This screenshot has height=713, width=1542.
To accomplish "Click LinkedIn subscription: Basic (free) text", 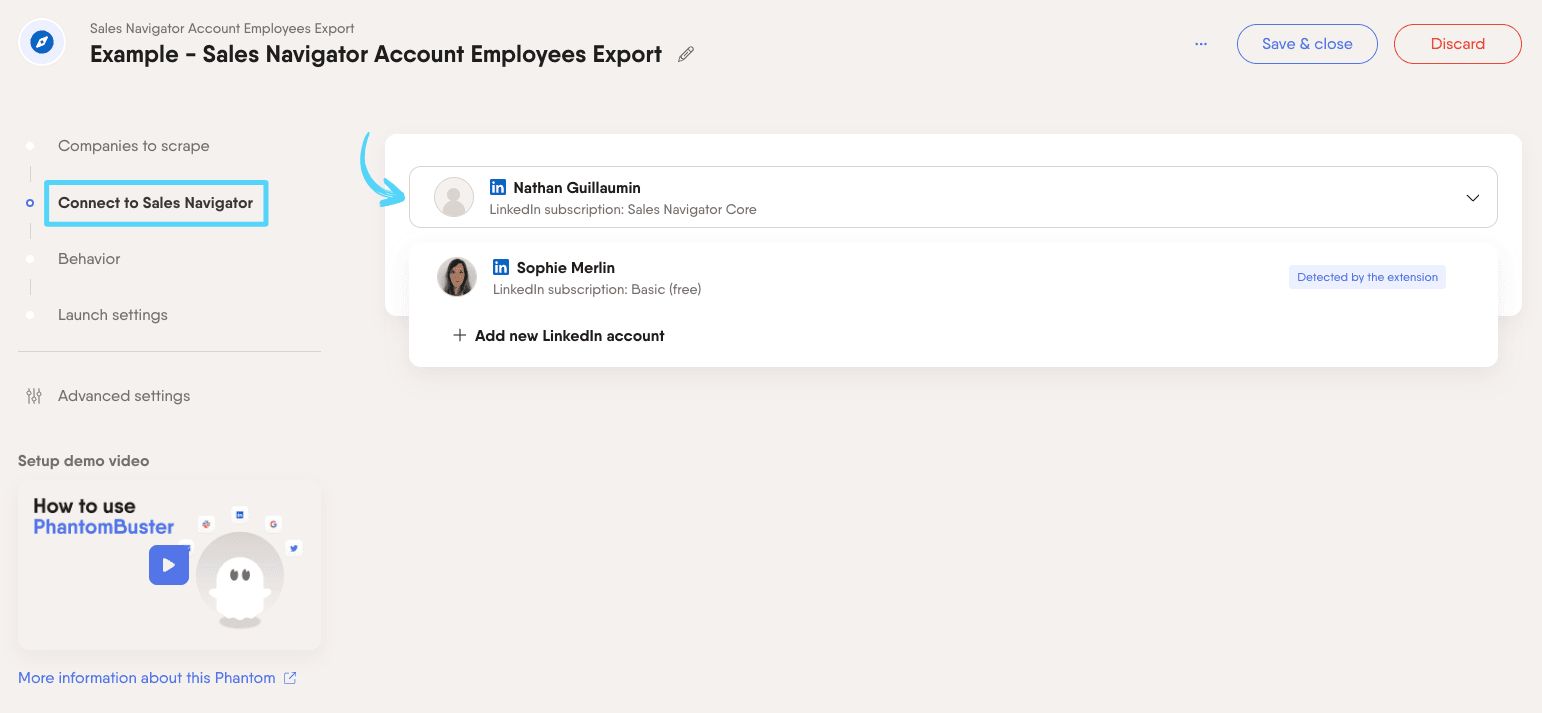I will click(x=597, y=290).
